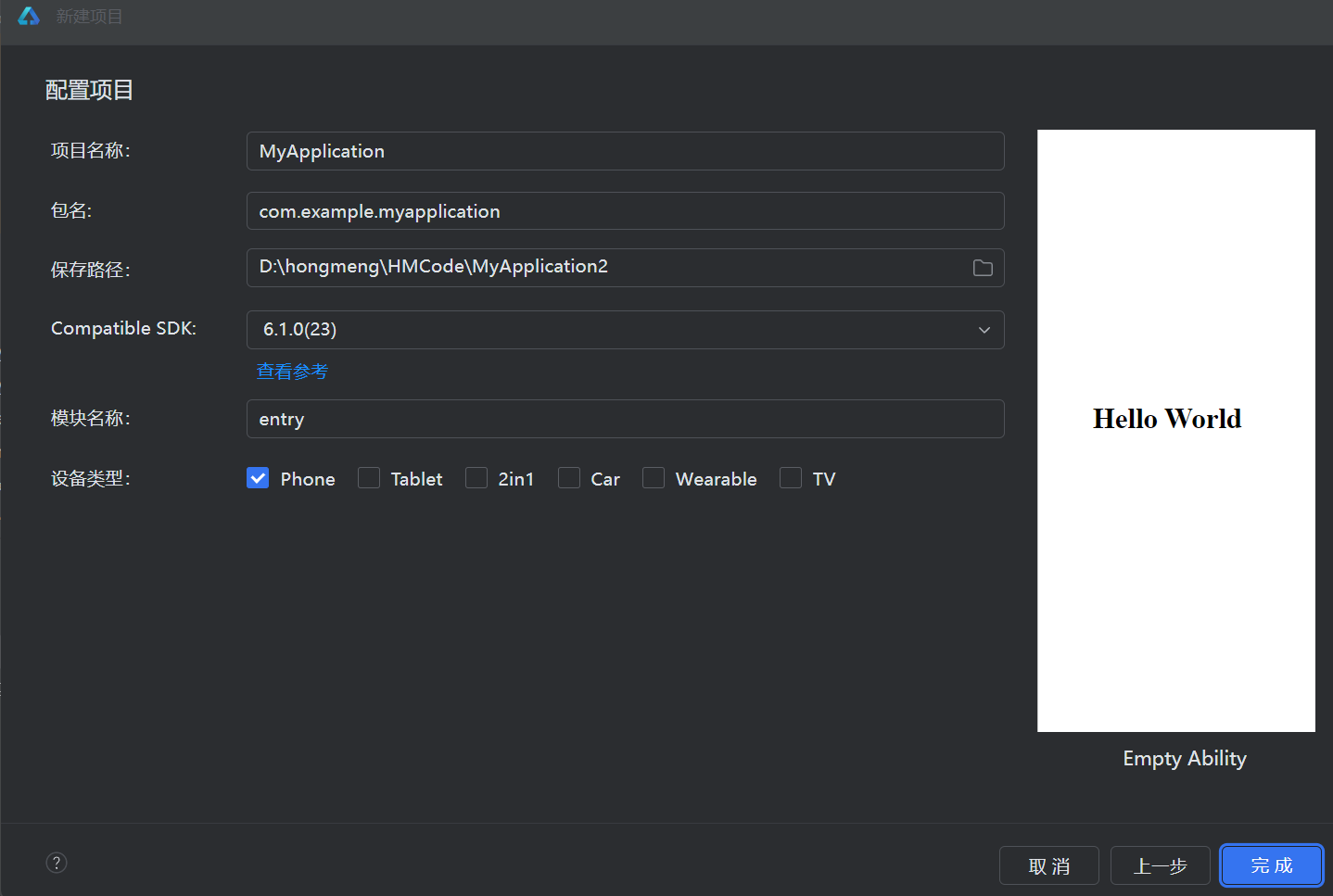Open the help question mark icon
Image resolution: width=1333 pixels, height=896 pixels.
57,863
